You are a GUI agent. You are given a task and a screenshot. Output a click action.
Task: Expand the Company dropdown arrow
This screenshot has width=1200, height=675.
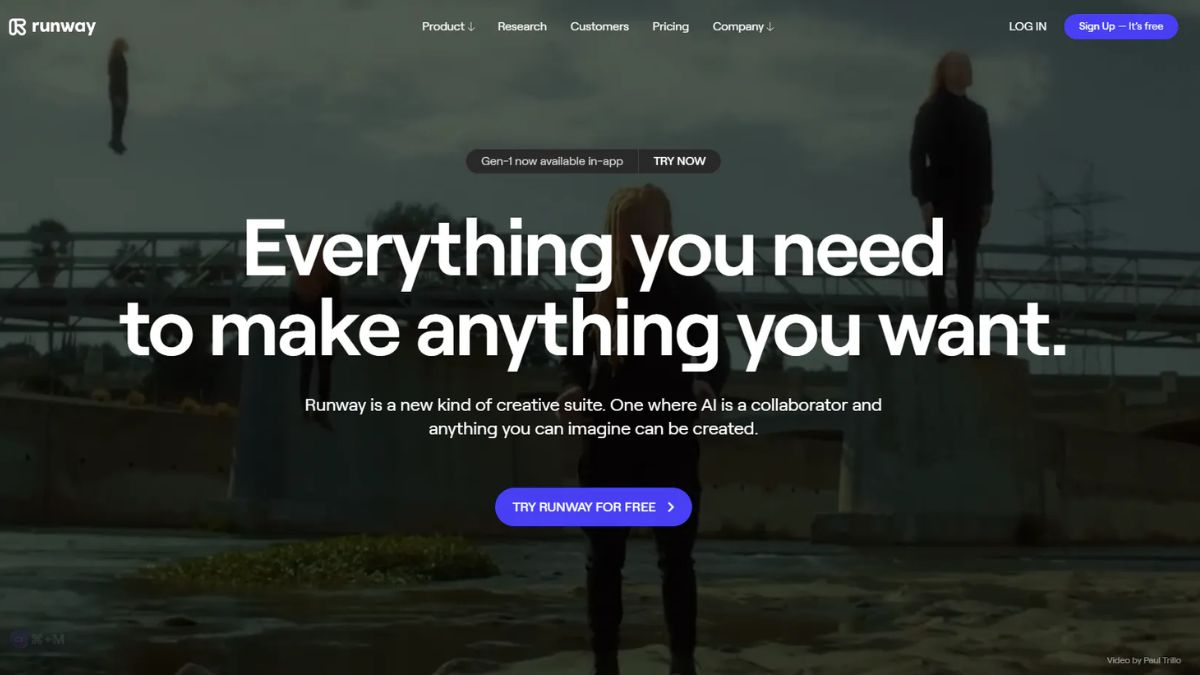770,27
